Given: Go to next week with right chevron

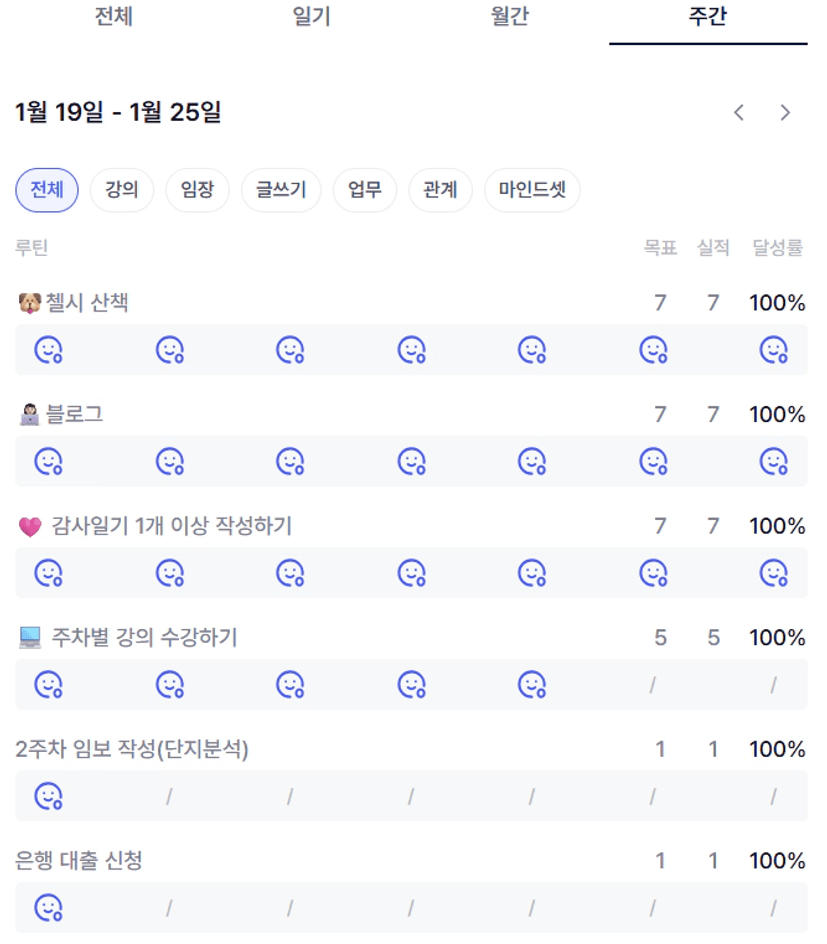Looking at the screenshot, I should pyautogui.click(x=785, y=113).
